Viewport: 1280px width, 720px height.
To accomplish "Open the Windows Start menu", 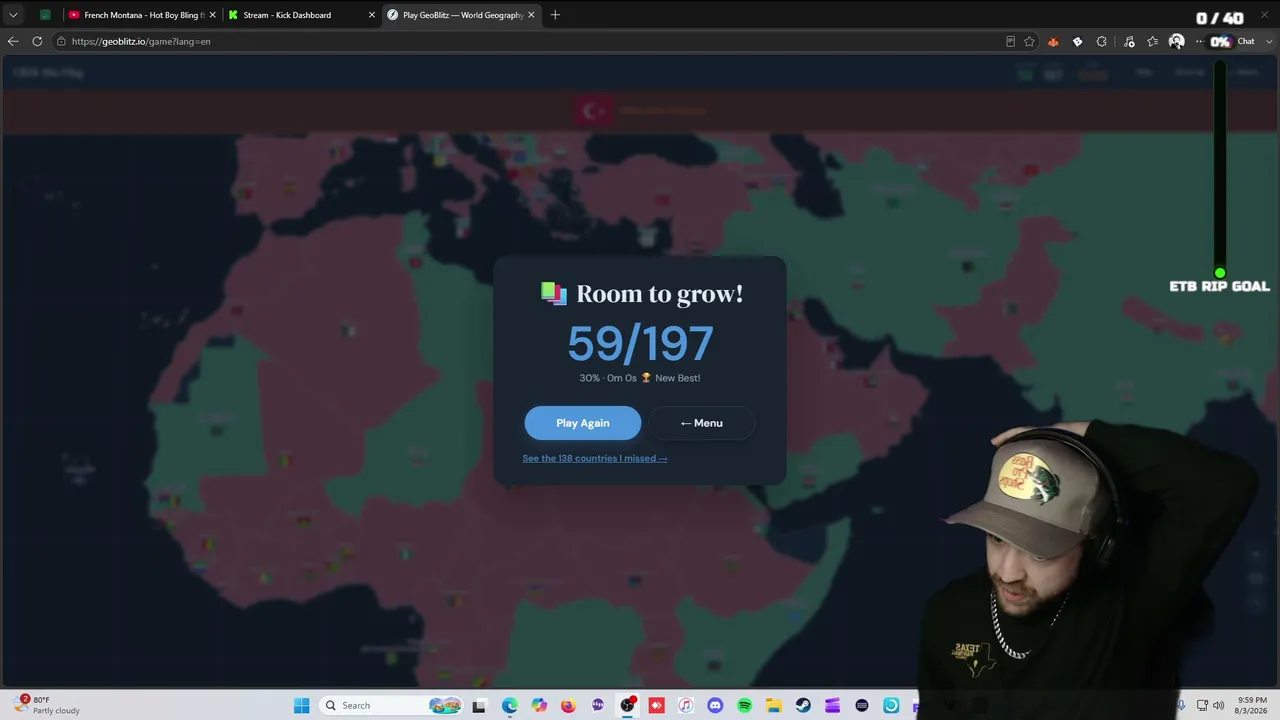I will pyautogui.click(x=302, y=705).
